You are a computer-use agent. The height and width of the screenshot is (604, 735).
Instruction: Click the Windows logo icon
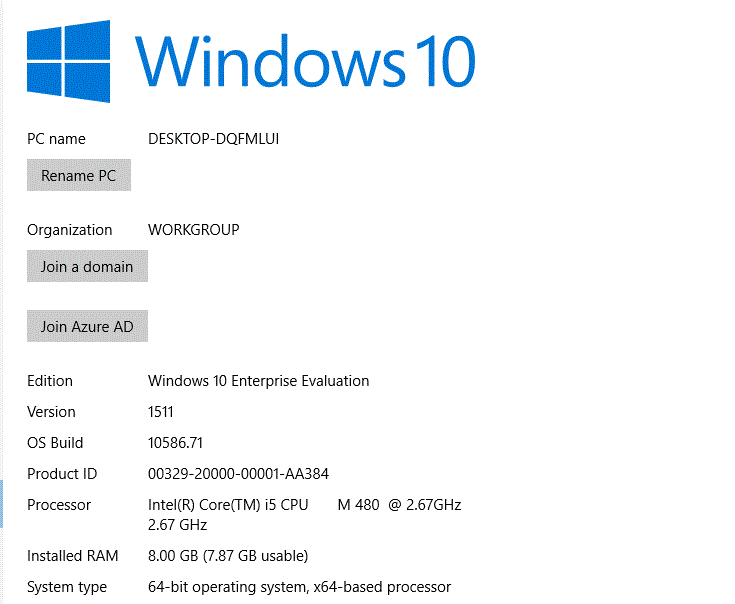point(68,61)
